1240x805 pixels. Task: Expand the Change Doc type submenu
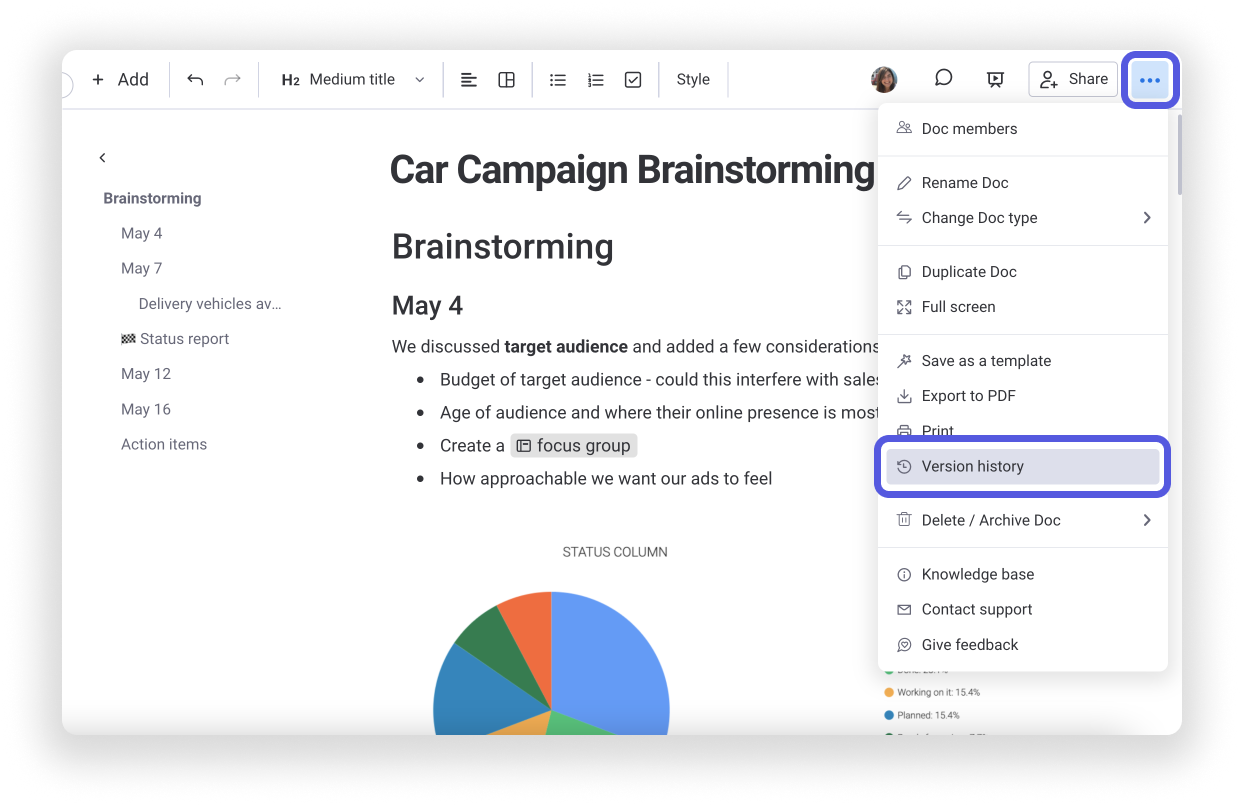(1023, 217)
